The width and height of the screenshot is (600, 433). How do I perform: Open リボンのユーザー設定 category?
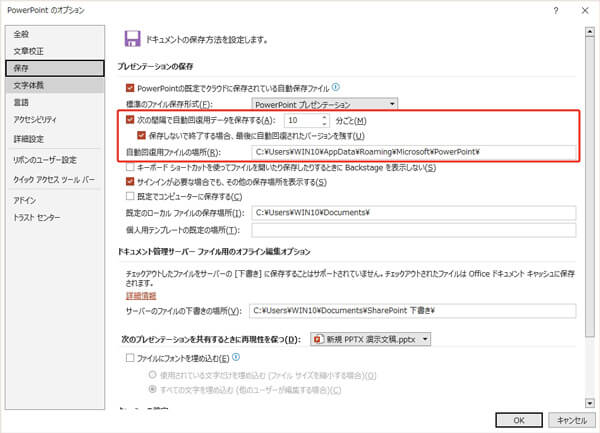pos(55,160)
